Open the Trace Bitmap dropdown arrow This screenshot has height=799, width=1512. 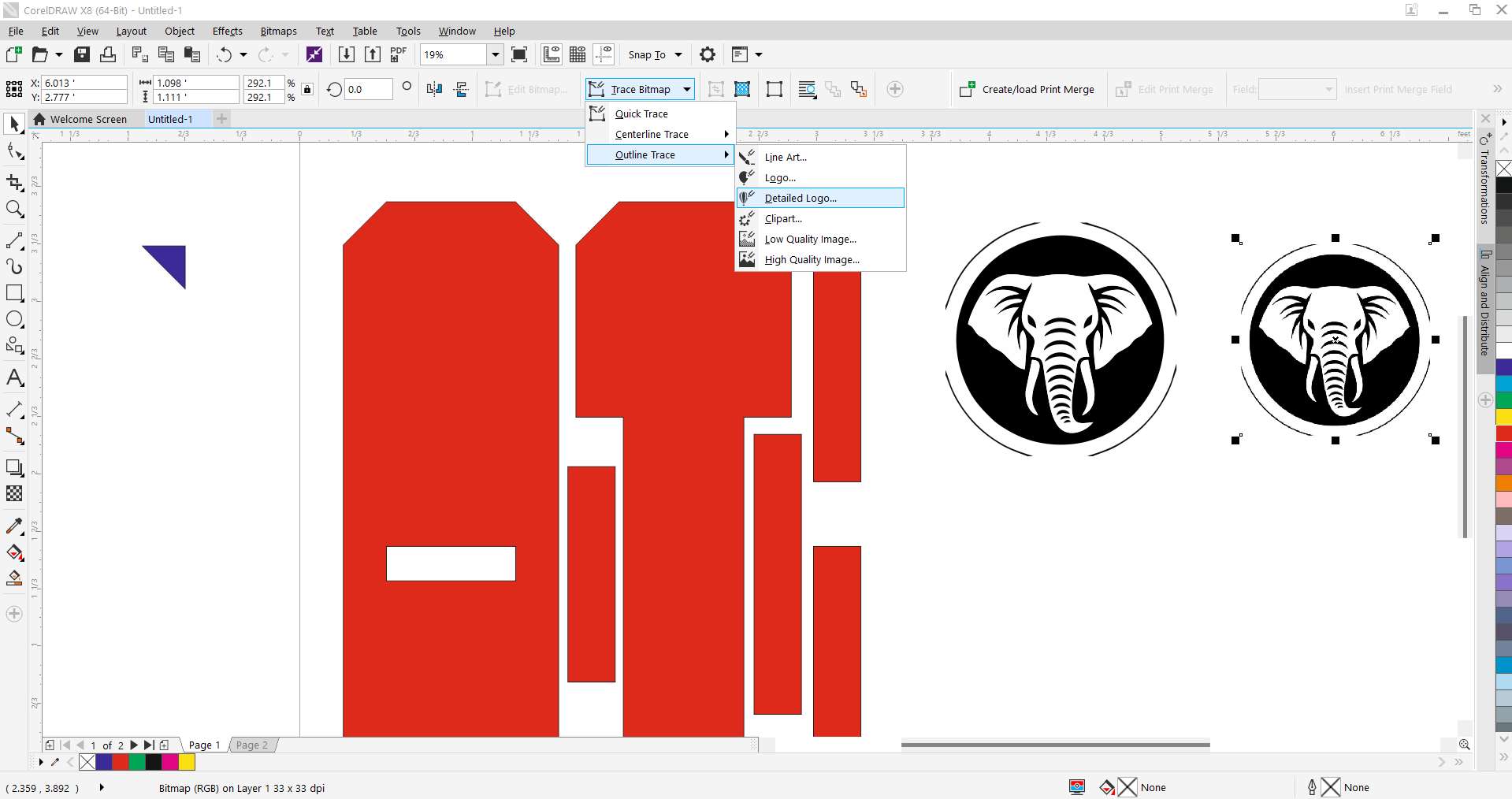687,89
